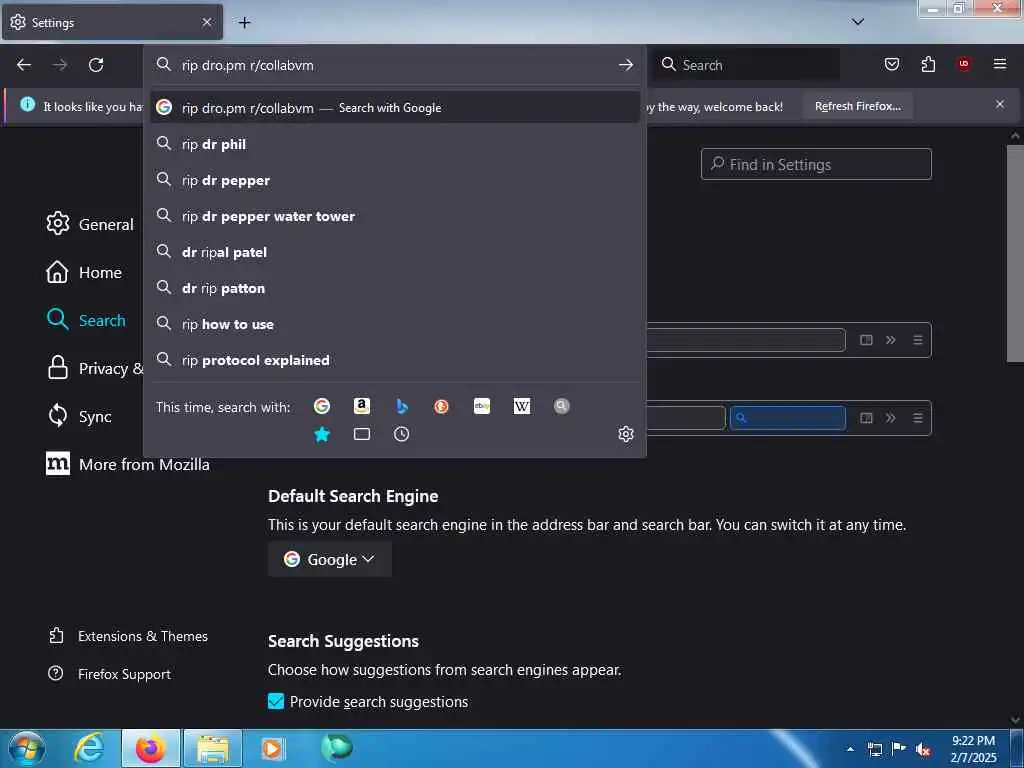Open Windows Explorer from the taskbar
The width and height of the screenshot is (1024, 768).
click(213, 748)
